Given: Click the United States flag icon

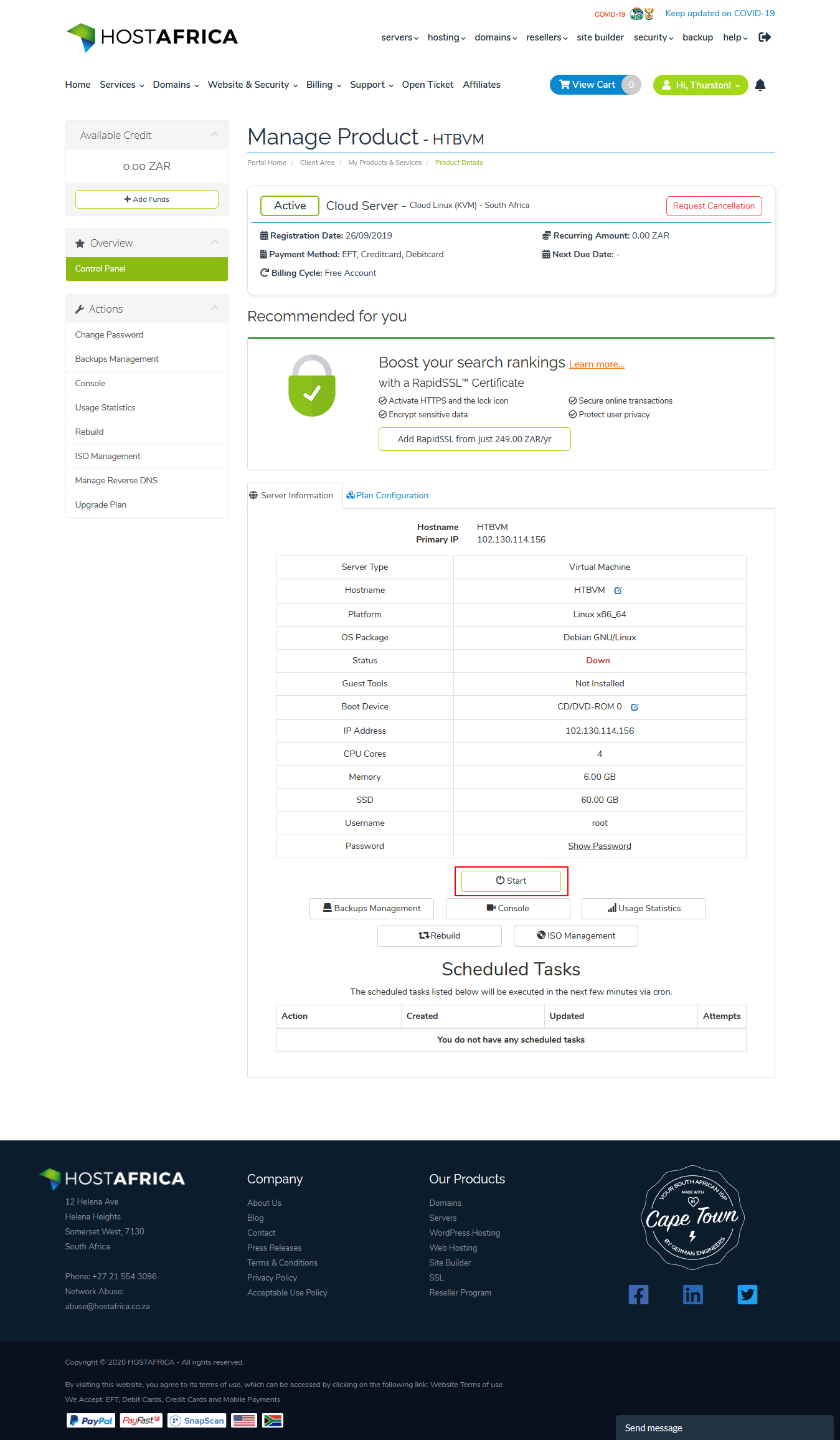Looking at the screenshot, I should click(244, 1421).
